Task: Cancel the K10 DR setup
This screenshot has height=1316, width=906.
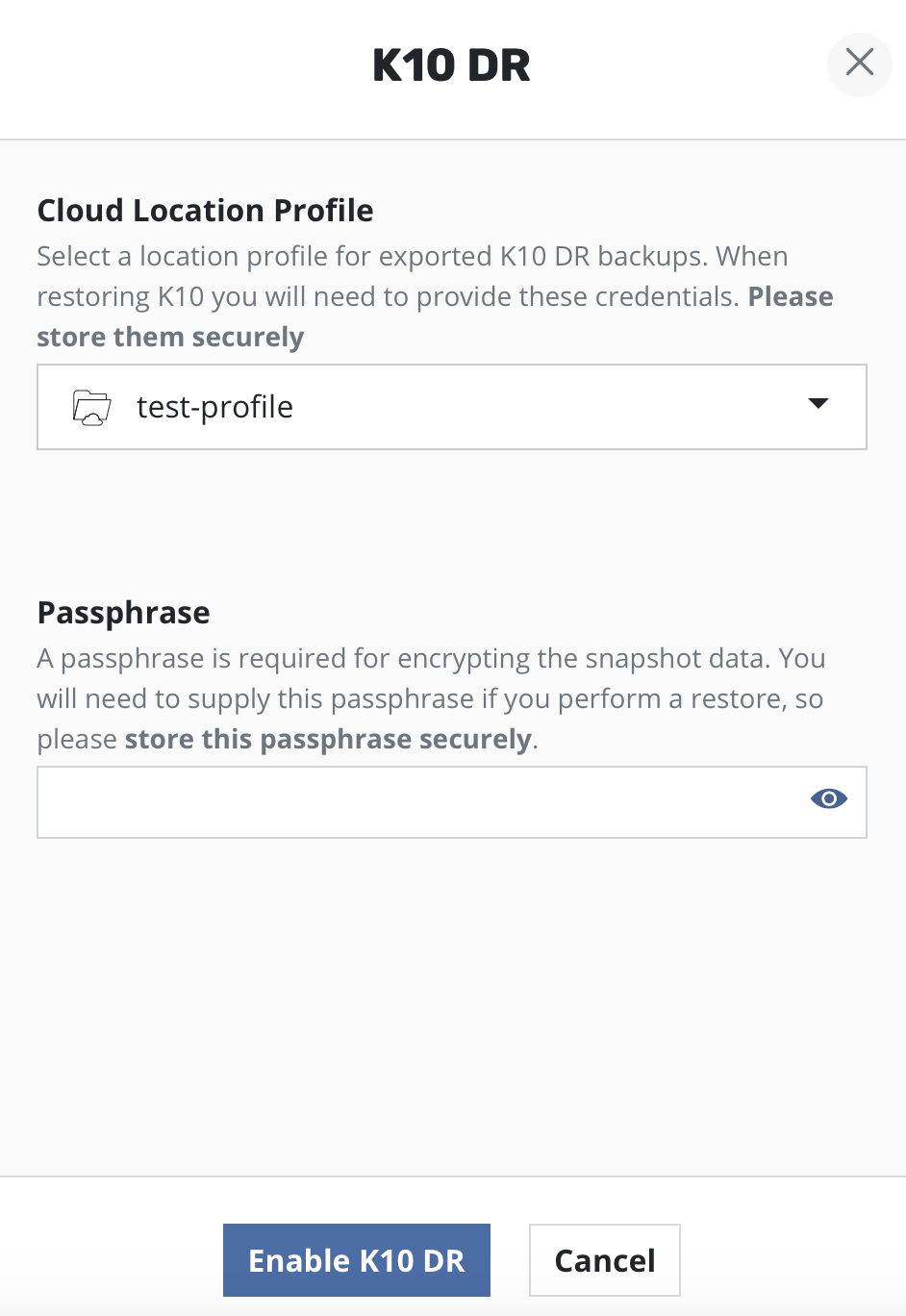Action: 604,1260
